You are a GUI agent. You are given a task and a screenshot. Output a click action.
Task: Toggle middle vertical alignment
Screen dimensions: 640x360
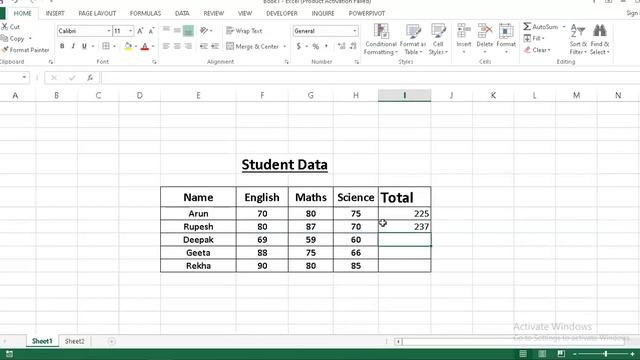pos(177,31)
